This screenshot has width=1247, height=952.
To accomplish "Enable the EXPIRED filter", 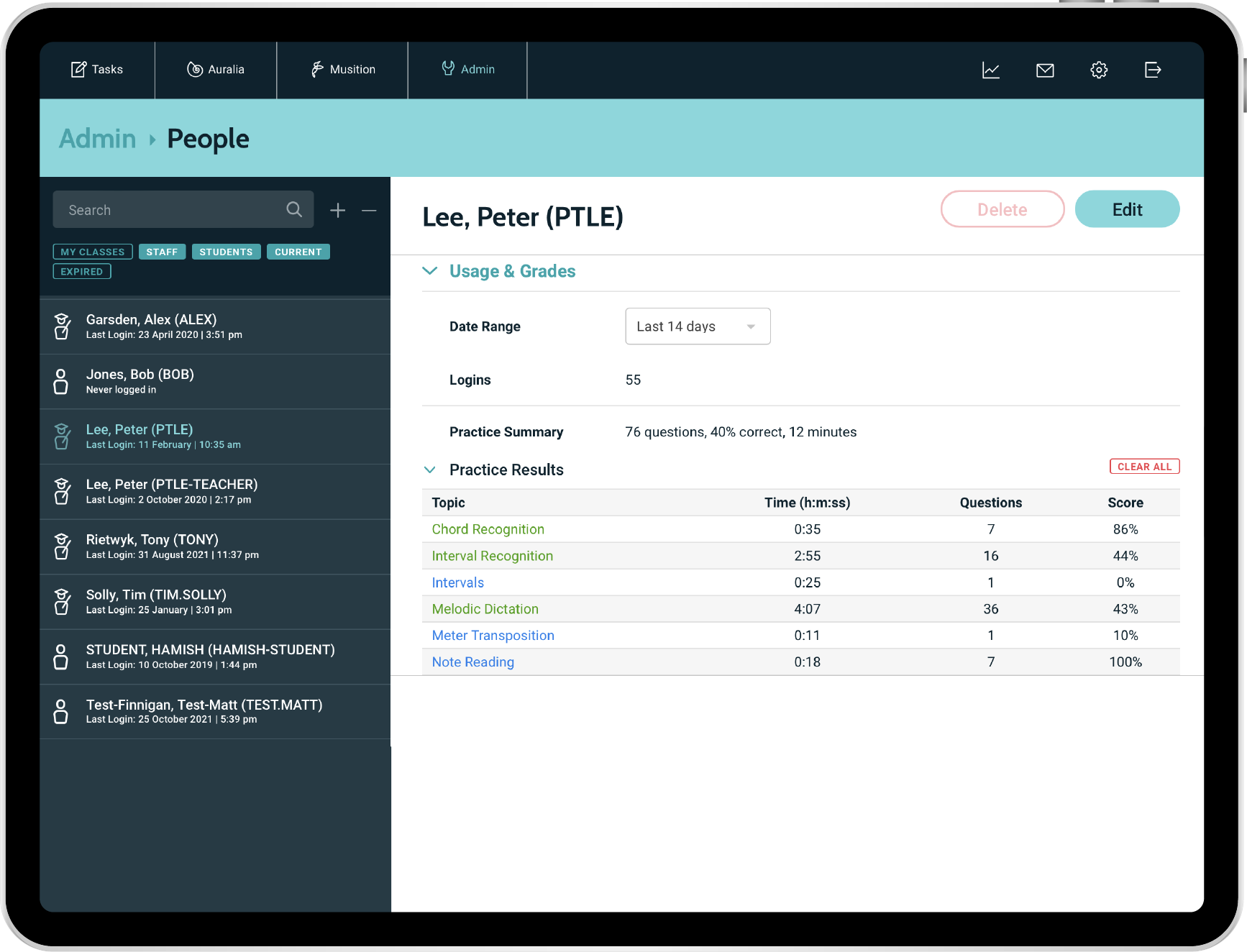I will (82, 272).
